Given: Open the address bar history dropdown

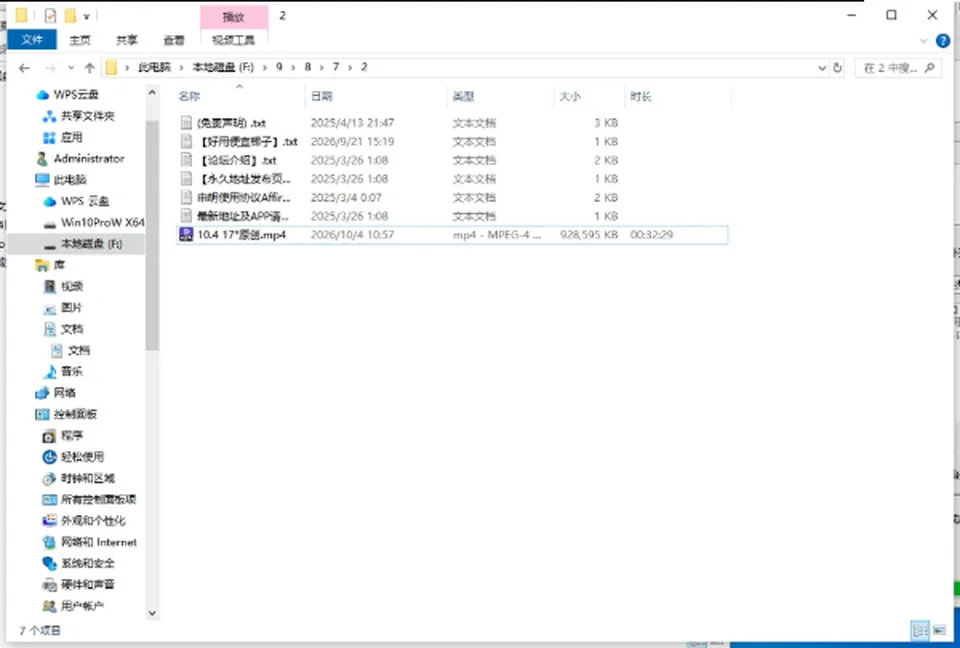Looking at the screenshot, I should 822,68.
